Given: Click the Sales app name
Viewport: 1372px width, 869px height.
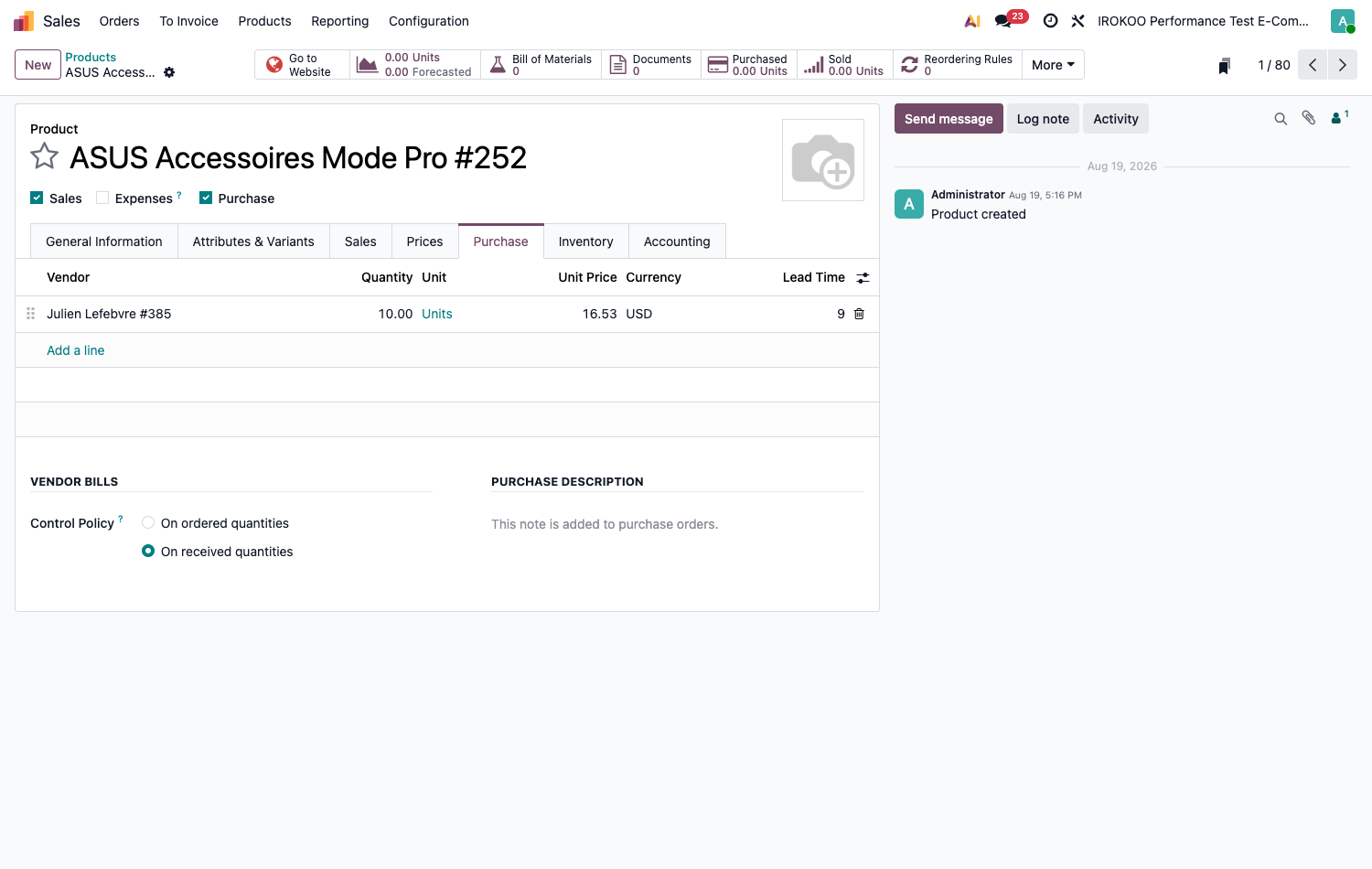Looking at the screenshot, I should click(61, 21).
